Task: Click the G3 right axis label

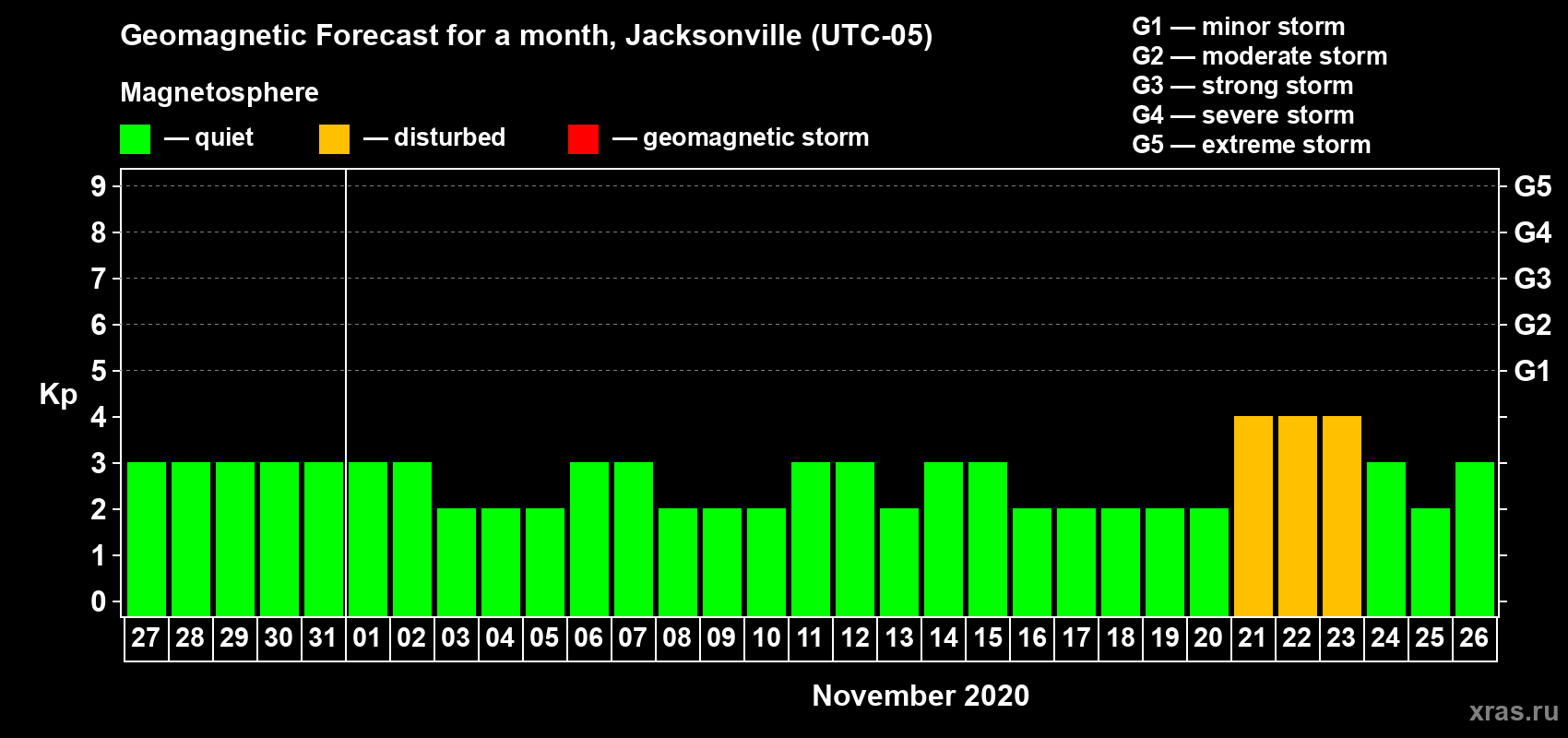Action: tap(1532, 279)
